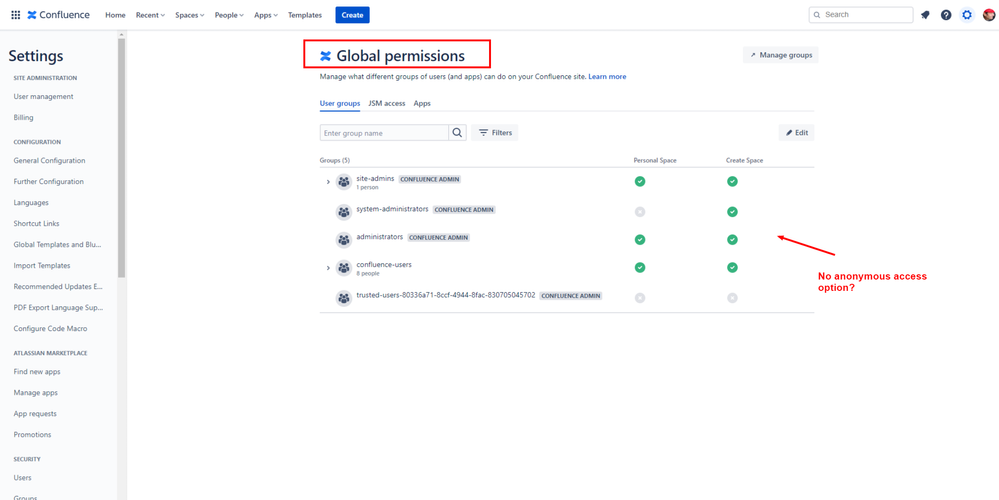Toggle Create Space check for site-admins
This screenshot has height=500, width=999.
tap(733, 182)
